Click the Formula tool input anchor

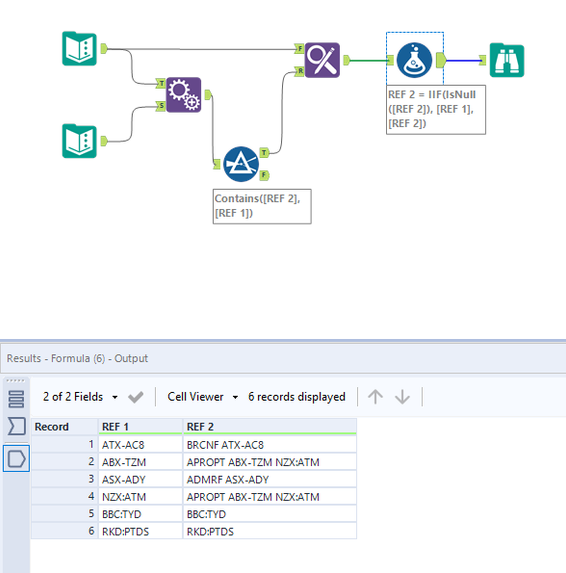(x=391, y=60)
